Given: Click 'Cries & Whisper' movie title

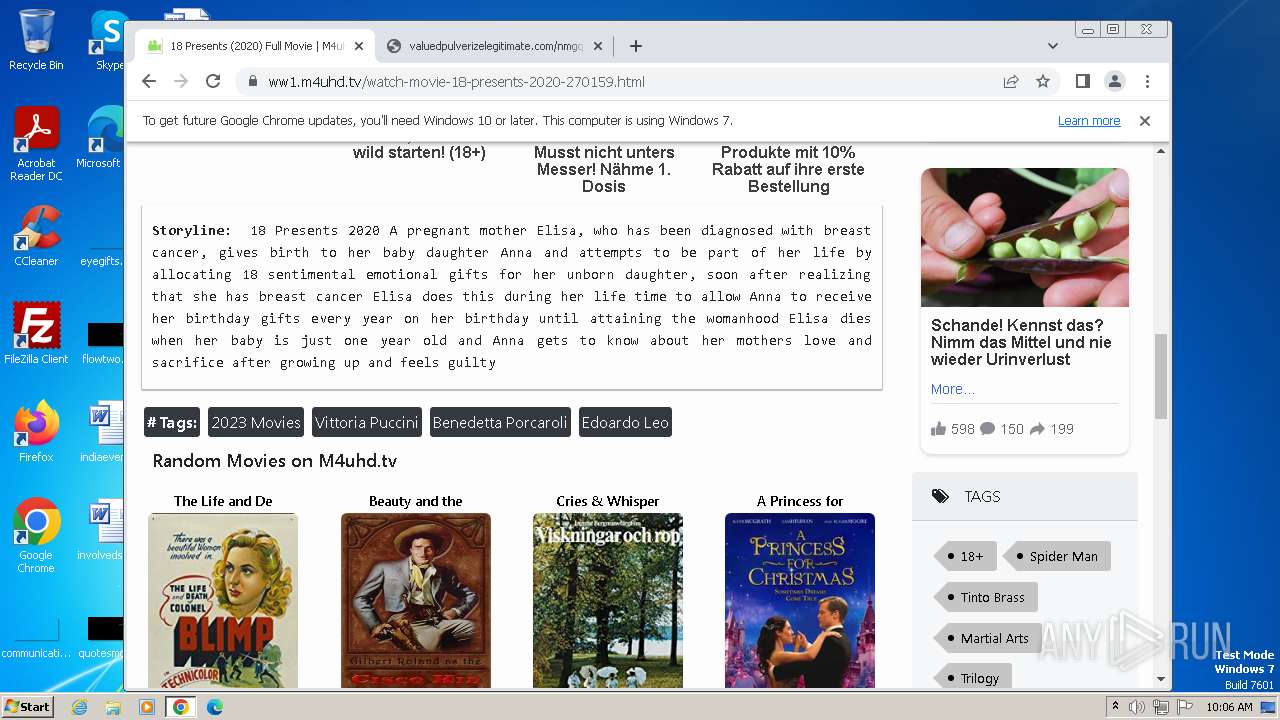Looking at the screenshot, I should click(608, 501).
